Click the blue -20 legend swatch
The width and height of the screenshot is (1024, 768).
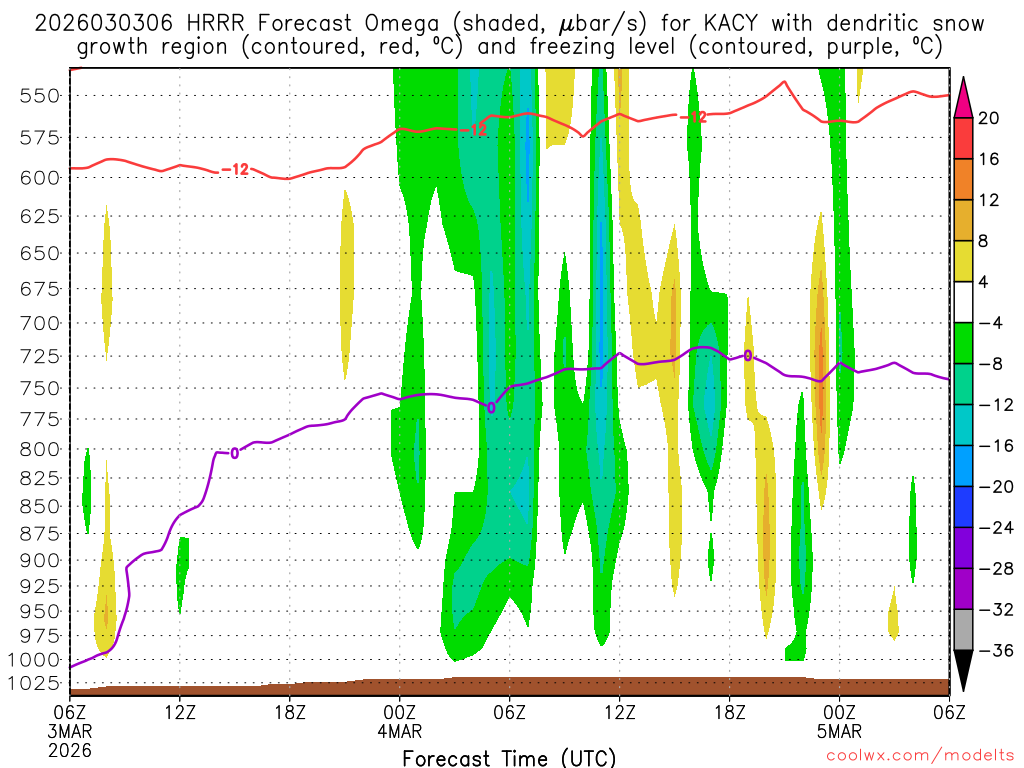963,466
